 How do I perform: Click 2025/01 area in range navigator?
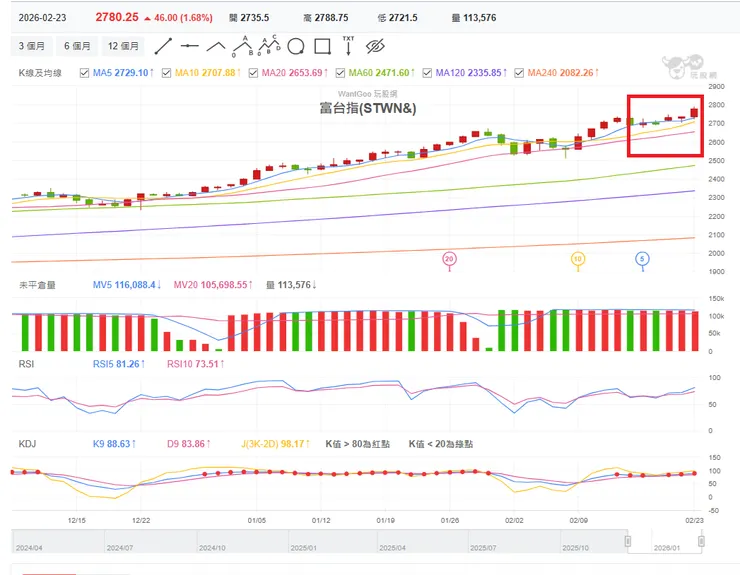click(x=303, y=548)
